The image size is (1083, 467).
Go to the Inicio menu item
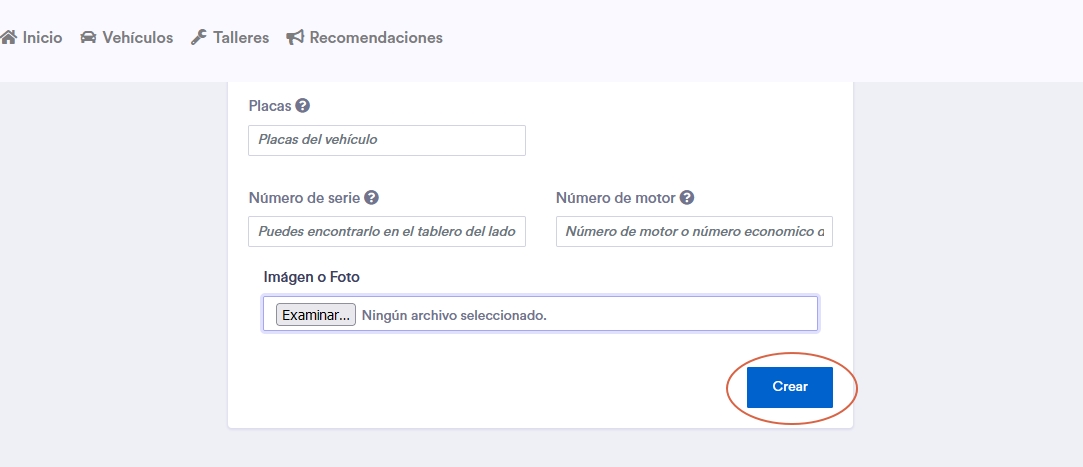pyautogui.click(x=42, y=38)
